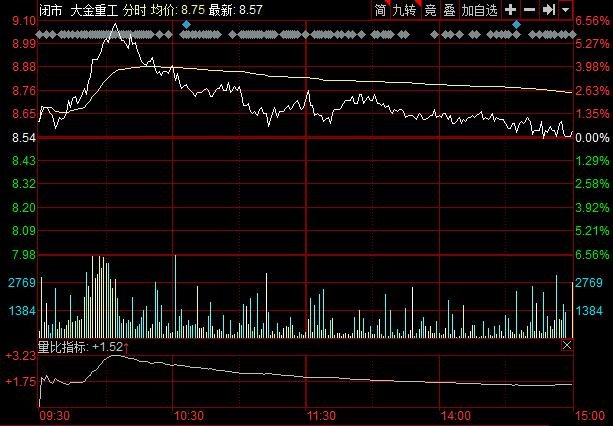The height and width of the screenshot is (426, 613).
Task: Click the 量比指标: +1.52 label
Action: pyautogui.click(x=80, y=347)
